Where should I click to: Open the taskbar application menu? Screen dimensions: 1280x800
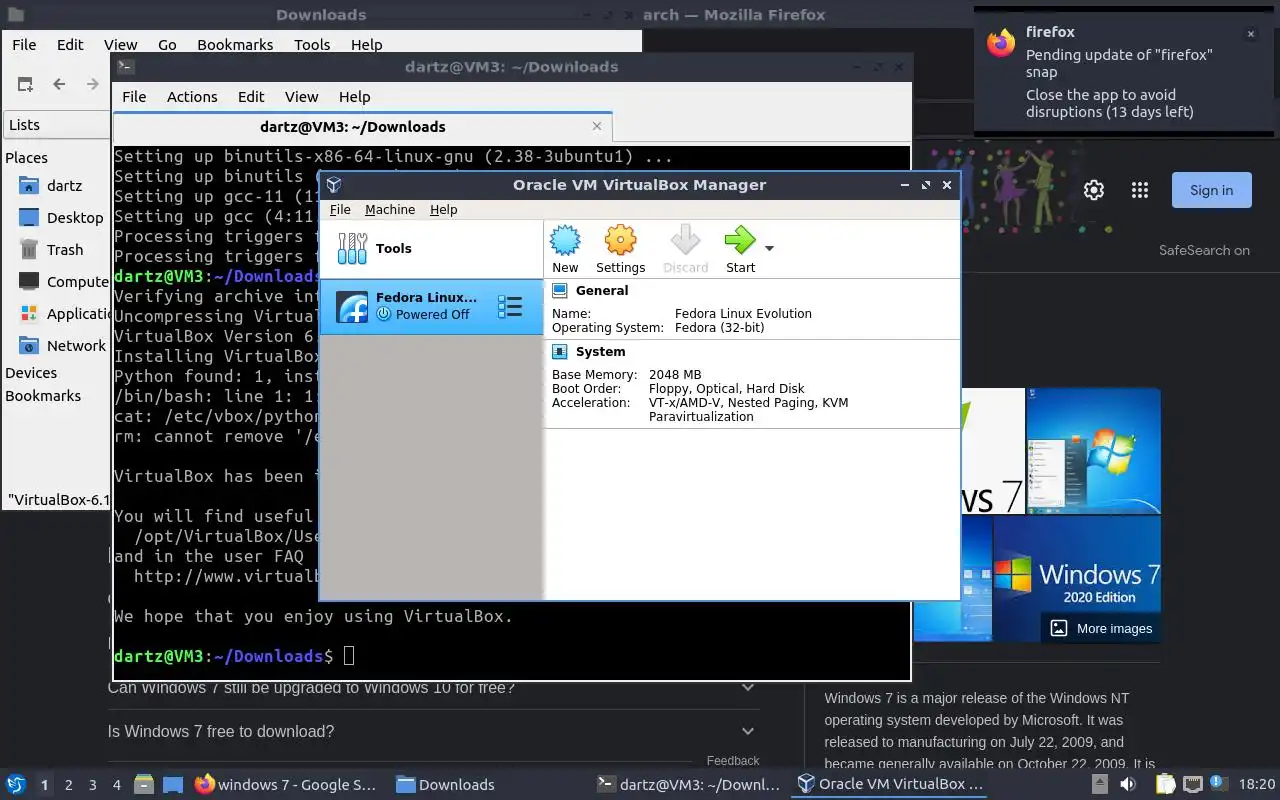coord(16,784)
